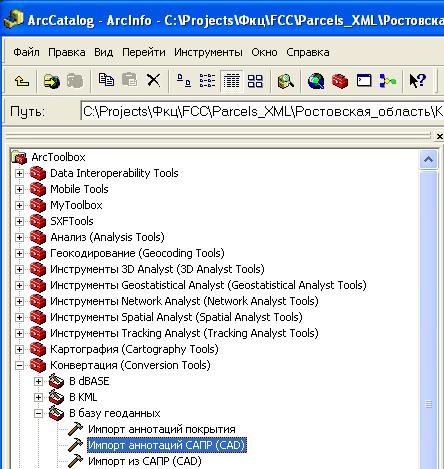Close the ArcToolbox panel with X

[439, 136]
